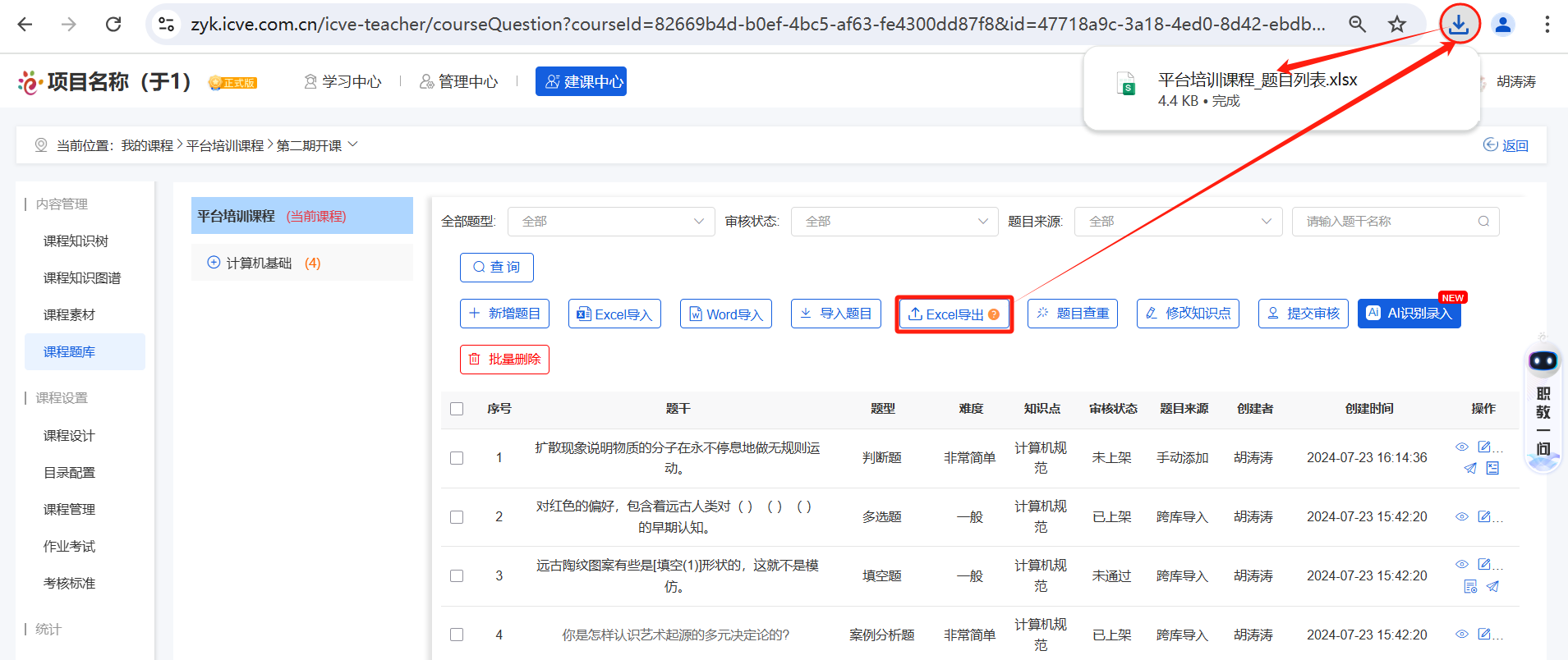The image size is (1568, 660).
Task: Click the Excel导出 button
Action: point(954,314)
